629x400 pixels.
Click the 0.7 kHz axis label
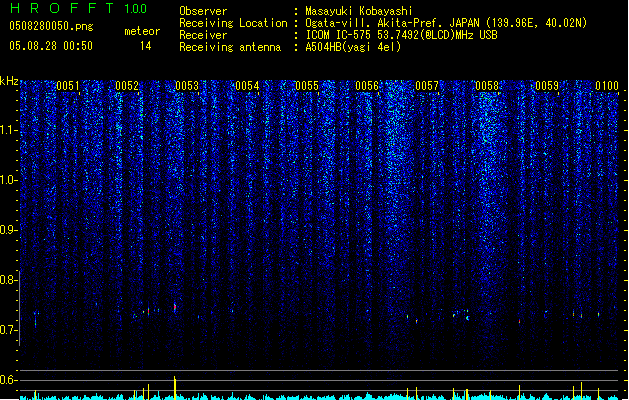point(8,330)
